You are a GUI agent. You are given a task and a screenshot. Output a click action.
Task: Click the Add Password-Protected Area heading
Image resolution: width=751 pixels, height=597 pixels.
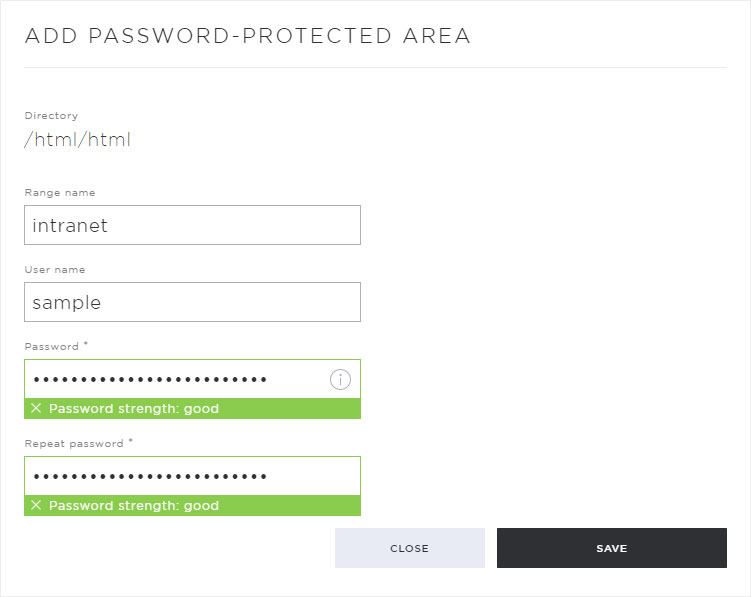(x=248, y=36)
